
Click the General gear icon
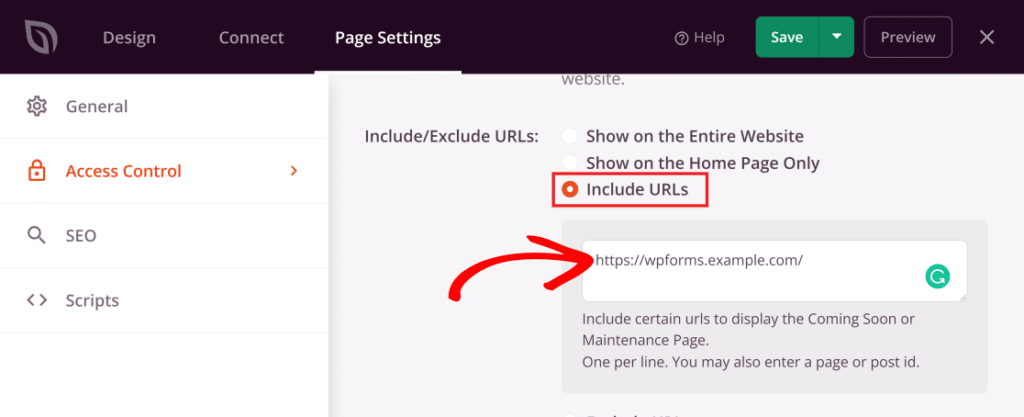(37, 106)
